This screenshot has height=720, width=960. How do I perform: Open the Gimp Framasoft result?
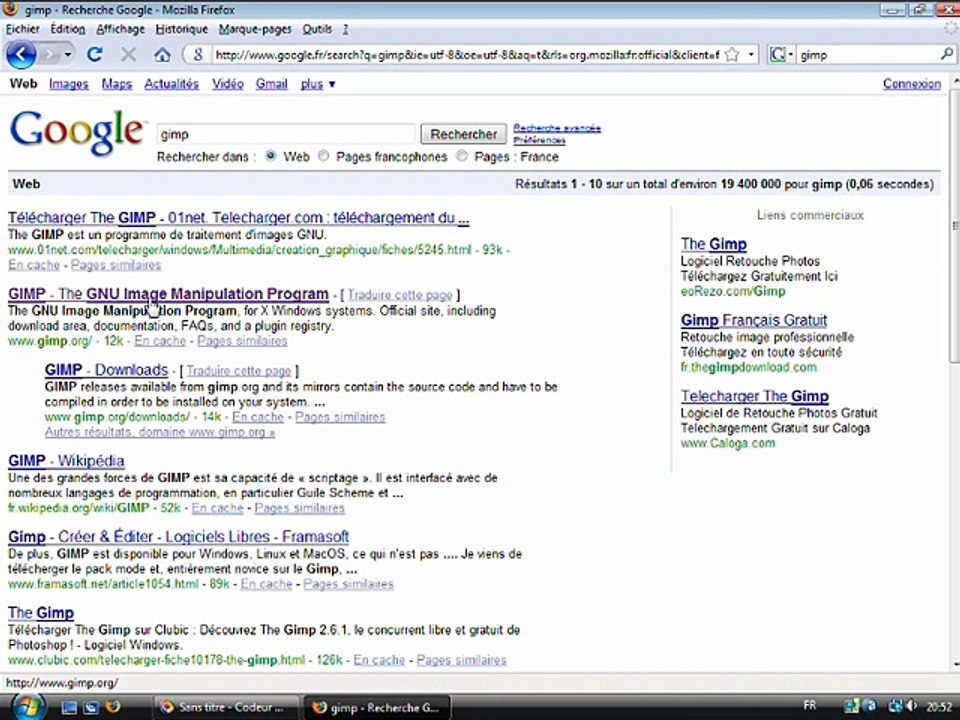pos(179,536)
